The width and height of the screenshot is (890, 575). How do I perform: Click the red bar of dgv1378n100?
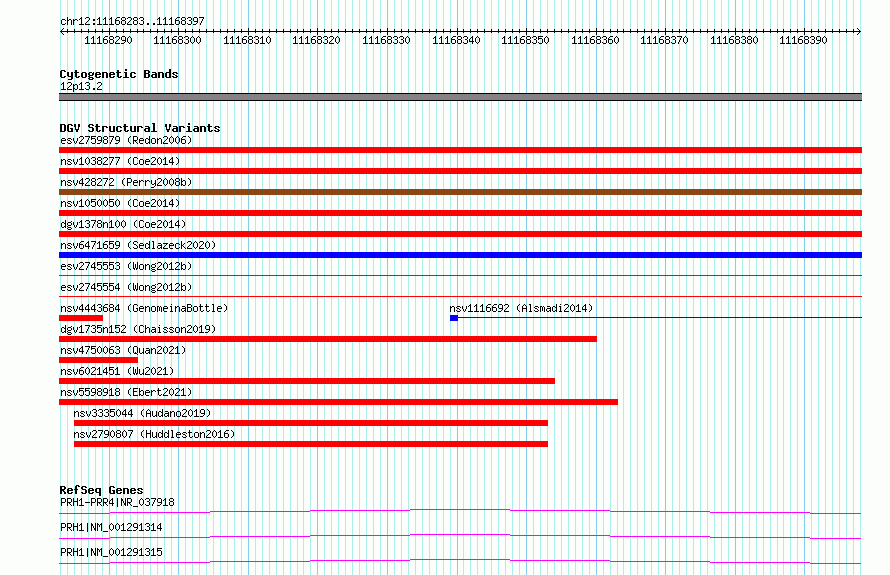(x=460, y=234)
